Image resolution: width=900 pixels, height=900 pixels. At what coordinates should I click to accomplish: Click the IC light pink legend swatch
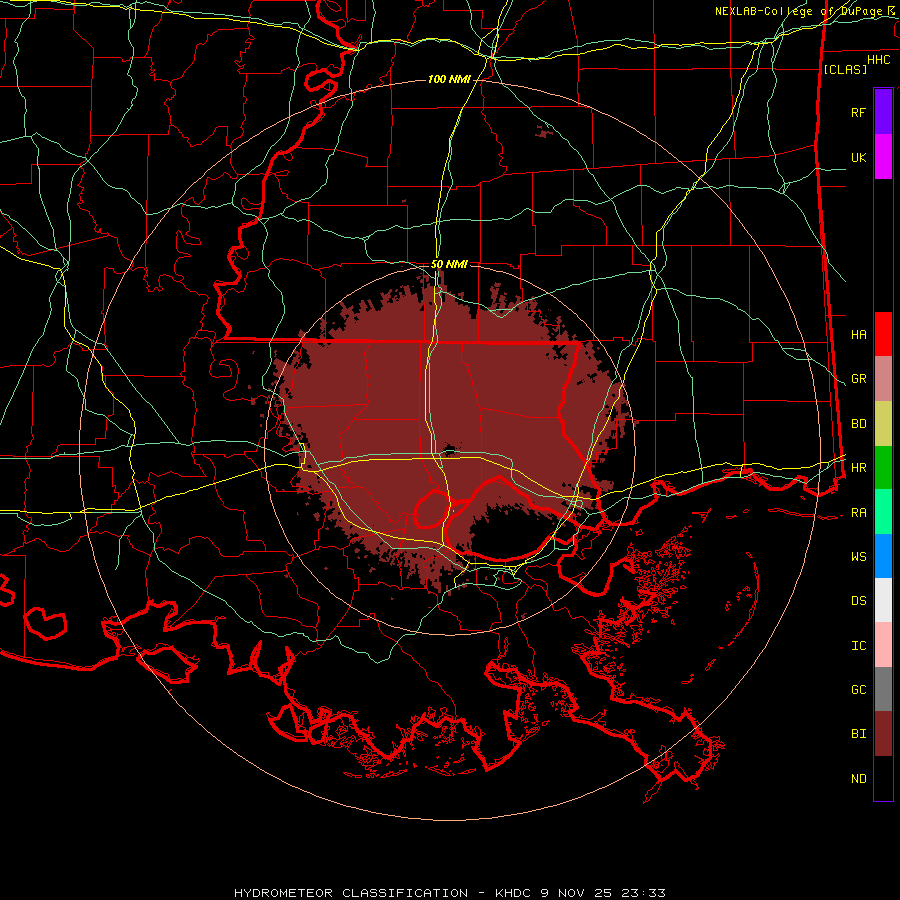click(x=883, y=645)
